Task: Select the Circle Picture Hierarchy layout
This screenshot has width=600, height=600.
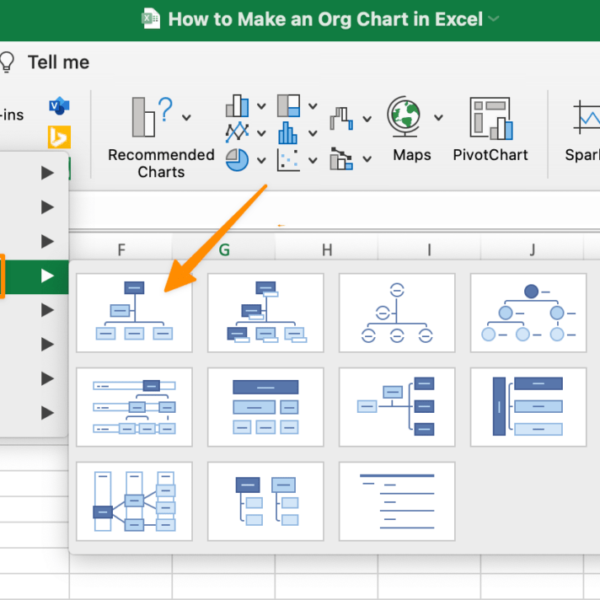Action: tap(528, 312)
